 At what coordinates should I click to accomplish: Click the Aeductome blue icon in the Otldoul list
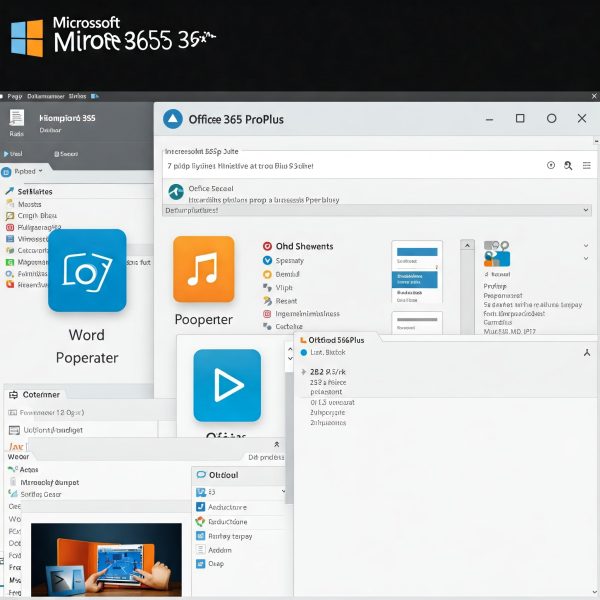[x=200, y=507]
